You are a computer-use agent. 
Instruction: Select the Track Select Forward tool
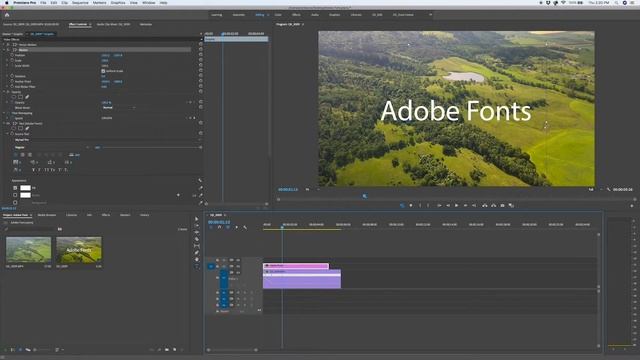197,226
